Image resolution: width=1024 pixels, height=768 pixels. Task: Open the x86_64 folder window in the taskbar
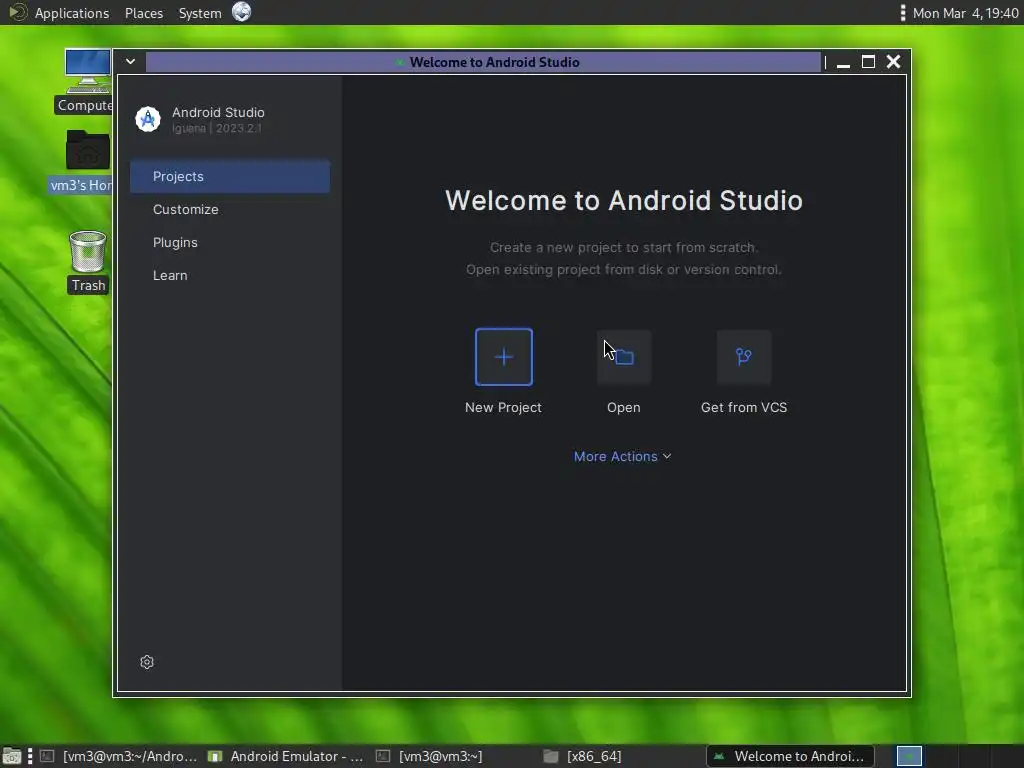click(x=583, y=756)
